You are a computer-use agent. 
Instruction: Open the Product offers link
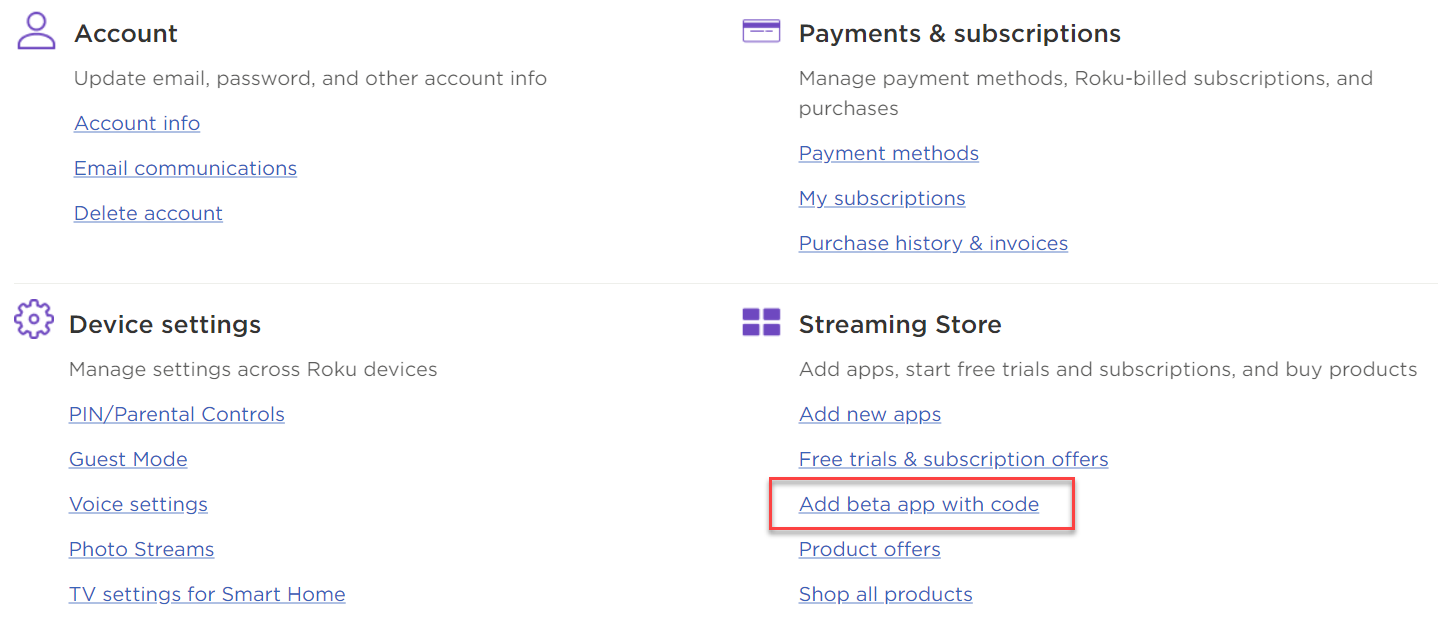click(869, 549)
